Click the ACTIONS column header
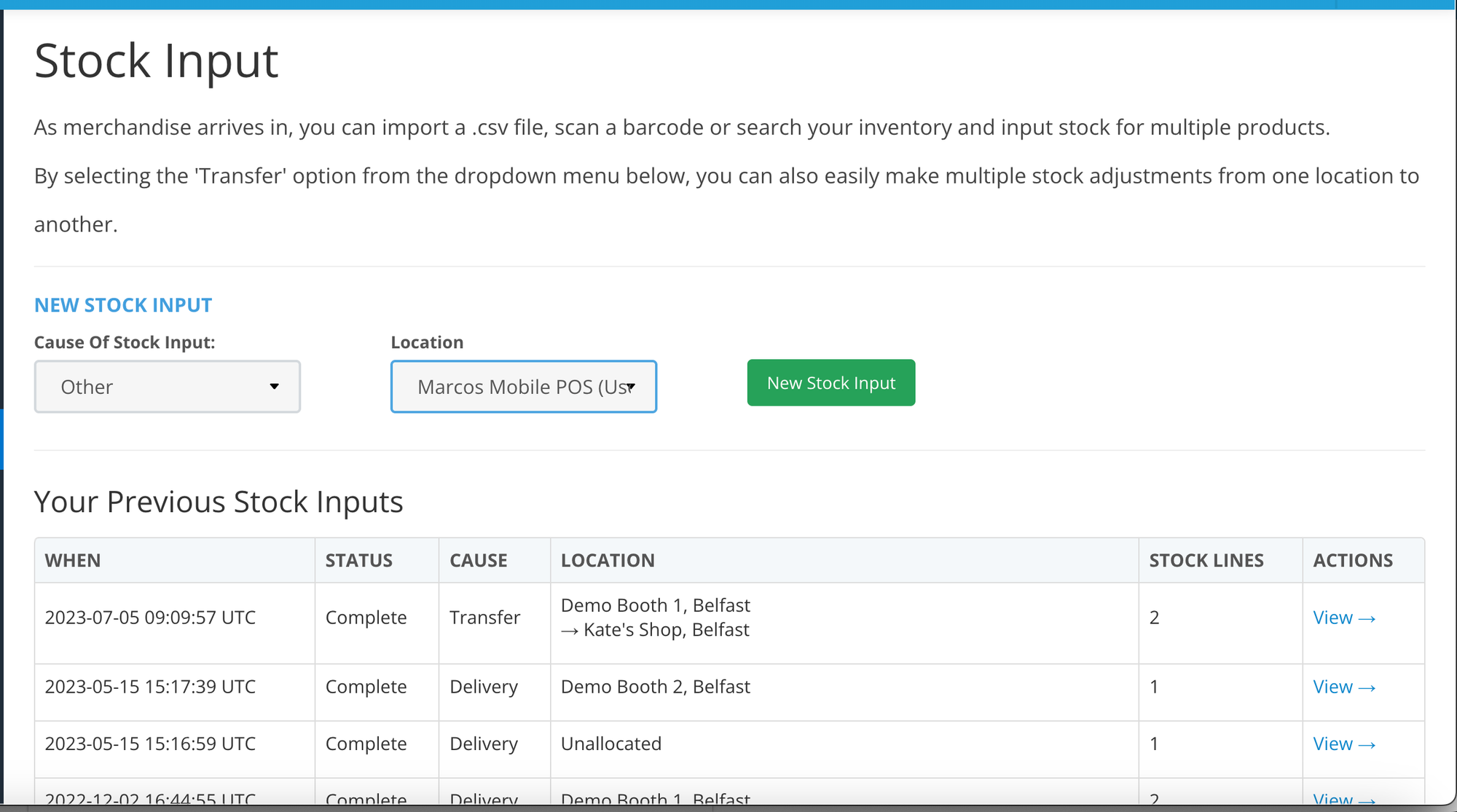The width and height of the screenshot is (1457, 812). point(1352,561)
